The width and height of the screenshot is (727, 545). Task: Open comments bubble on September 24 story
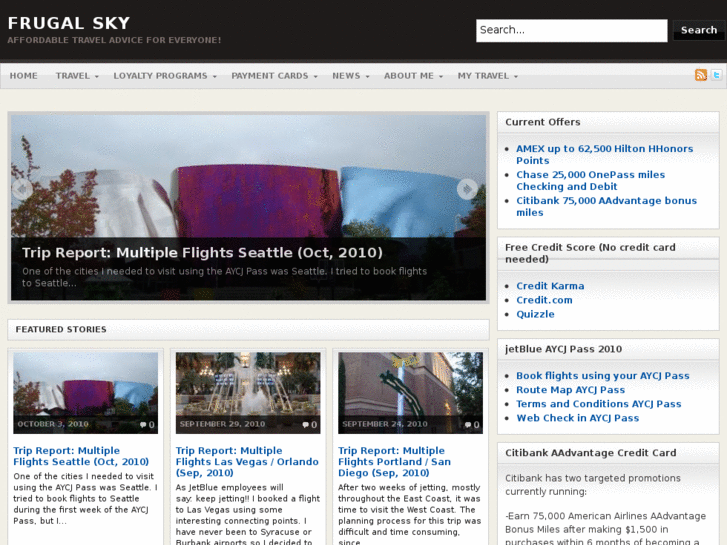coord(472,424)
